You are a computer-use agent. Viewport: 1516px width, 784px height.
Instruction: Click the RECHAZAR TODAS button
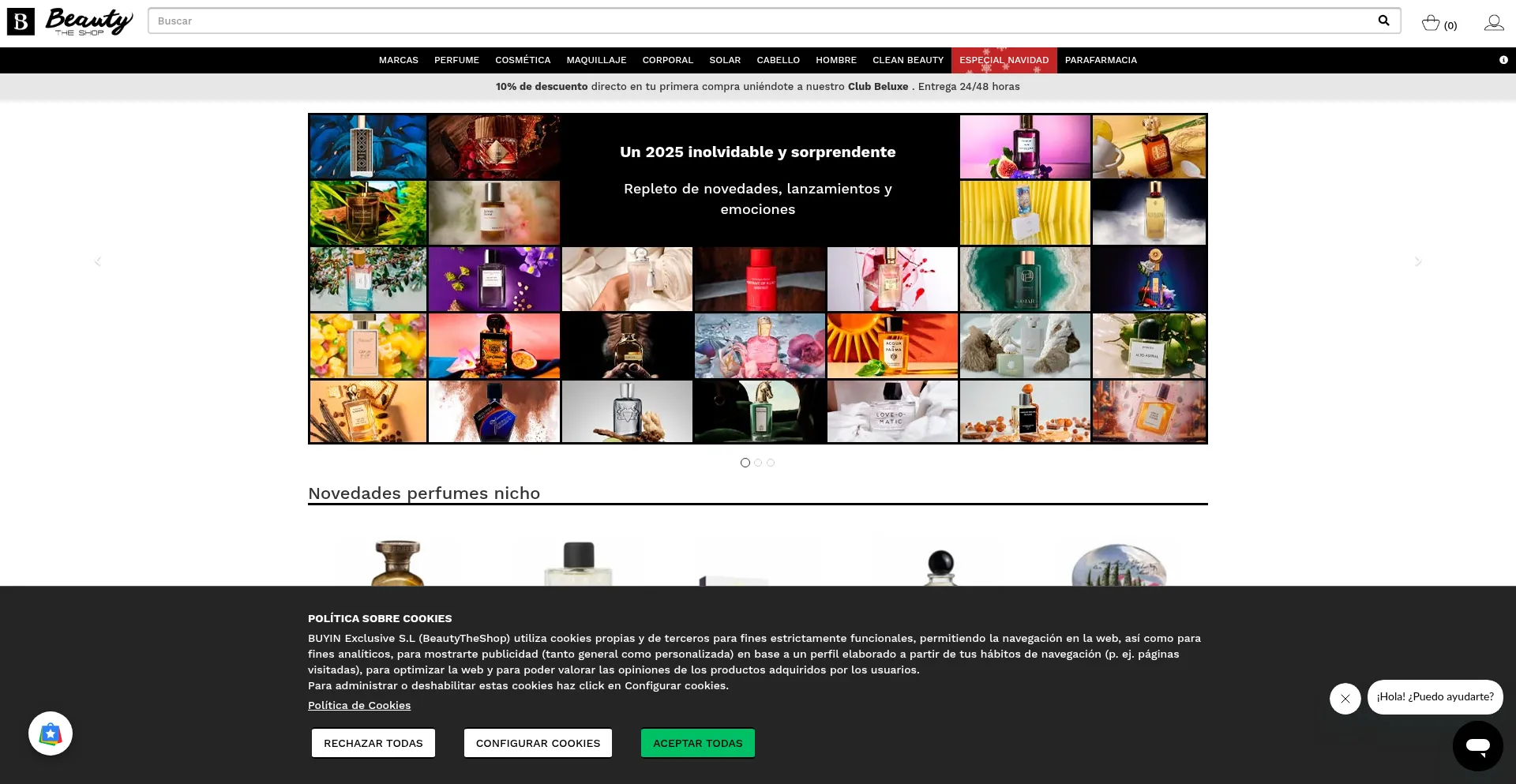373,743
